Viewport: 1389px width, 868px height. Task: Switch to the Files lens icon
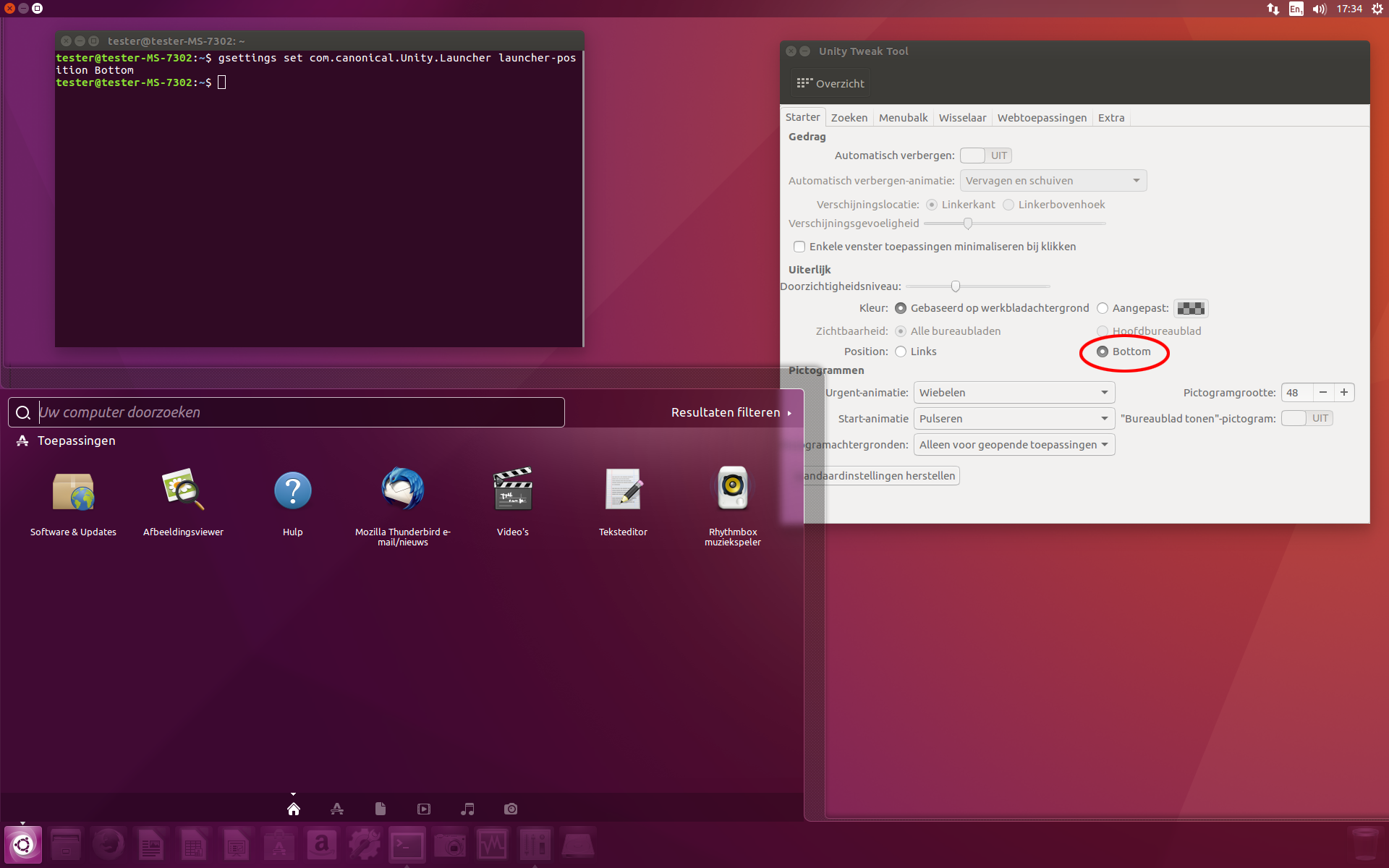(381, 809)
